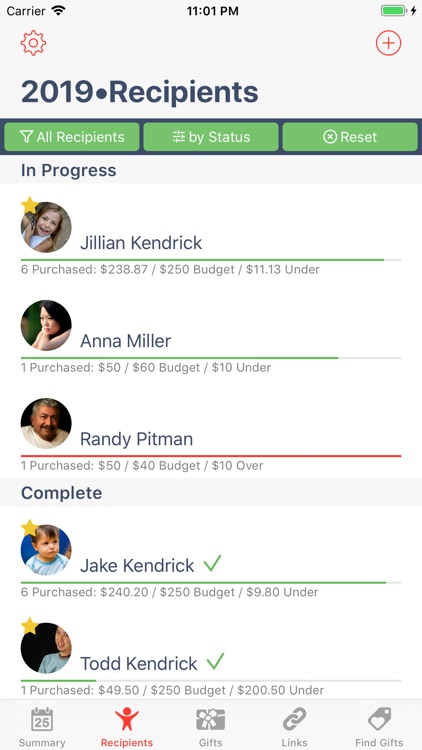
Task: Tap Randy Pitman's profile photo
Action: pyautogui.click(x=46, y=423)
